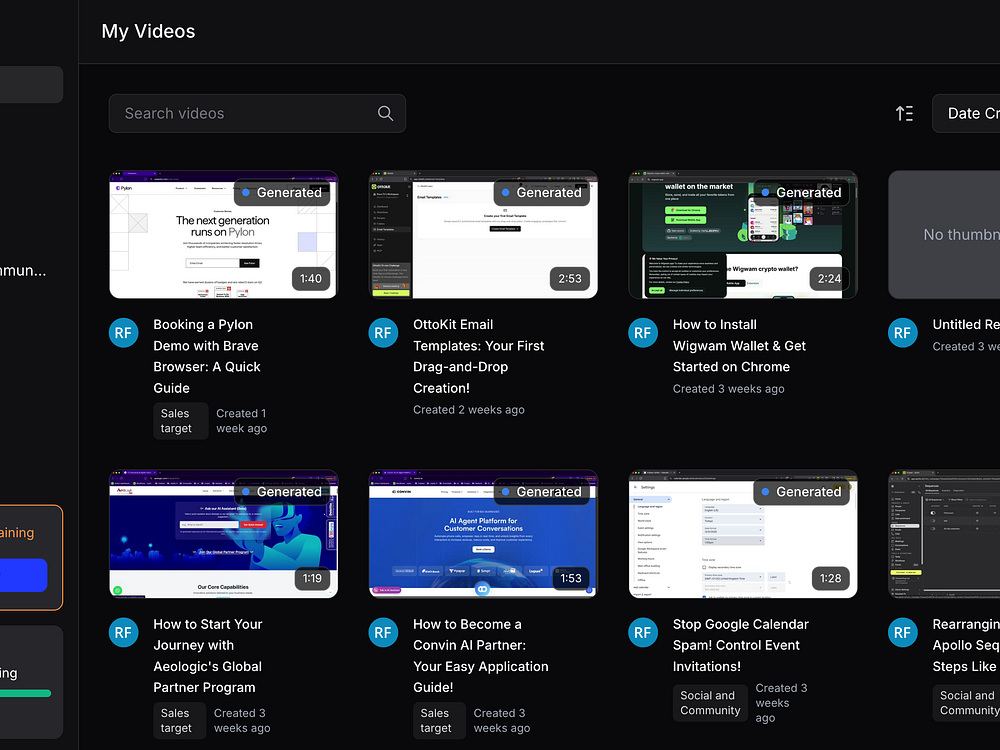Viewport: 1000px width, 750px height.
Task: Click Generated badge on Convin video
Action: (x=542, y=492)
